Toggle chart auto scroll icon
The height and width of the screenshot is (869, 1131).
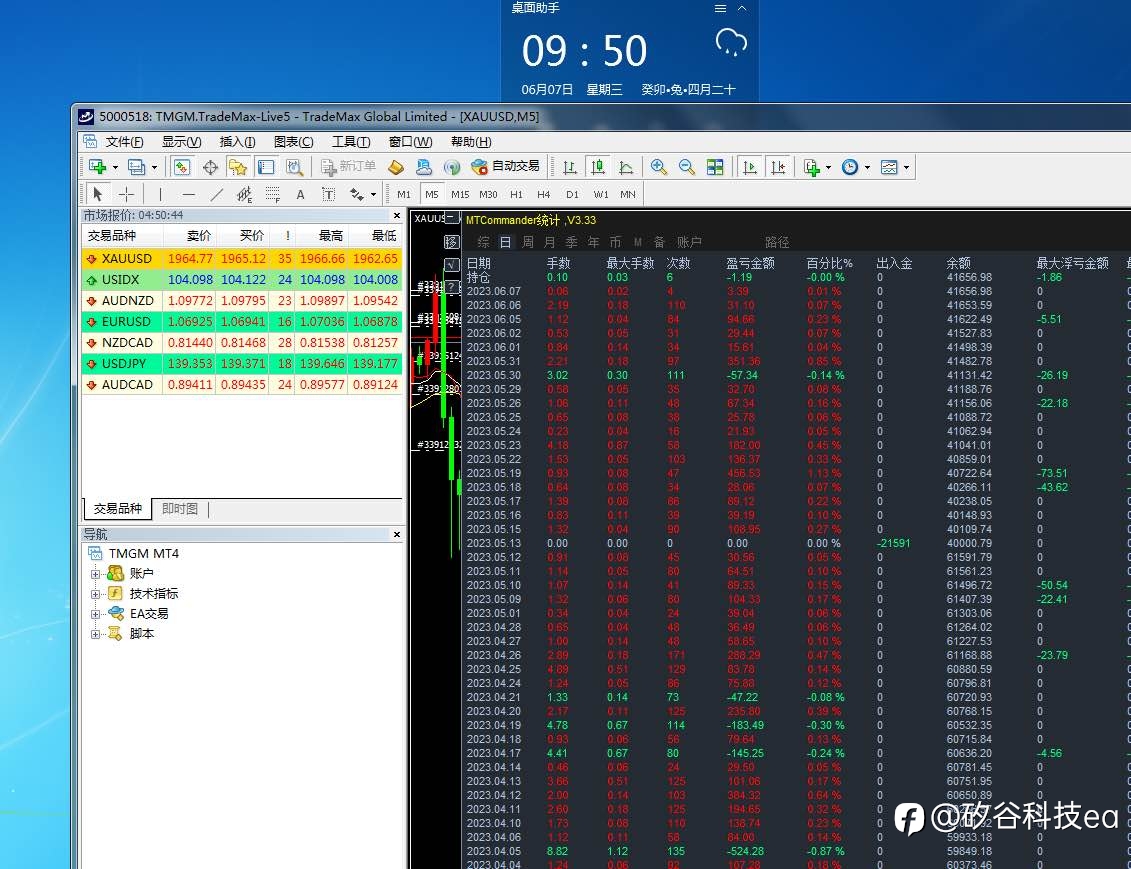click(x=750, y=167)
